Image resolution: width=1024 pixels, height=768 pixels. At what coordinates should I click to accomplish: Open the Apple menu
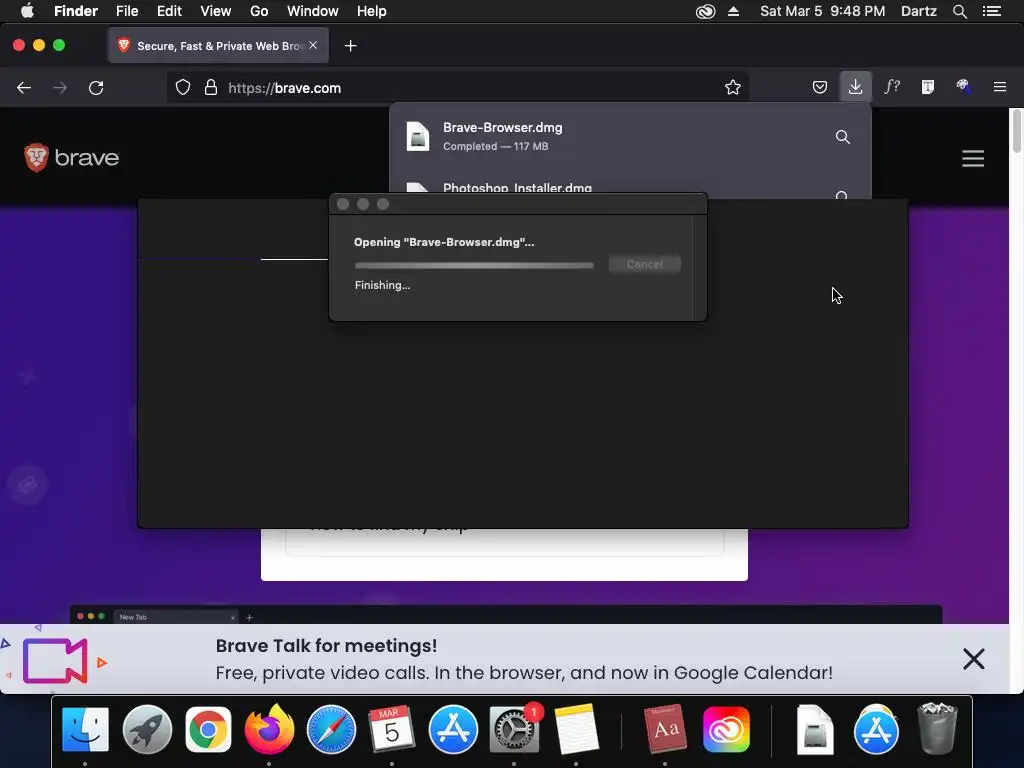click(x=27, y=11)
